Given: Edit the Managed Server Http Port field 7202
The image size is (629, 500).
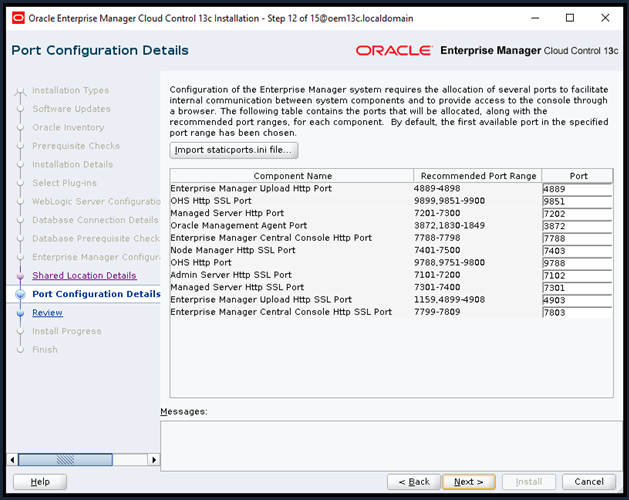Looking at the screenshot, I should pos(577,214).
